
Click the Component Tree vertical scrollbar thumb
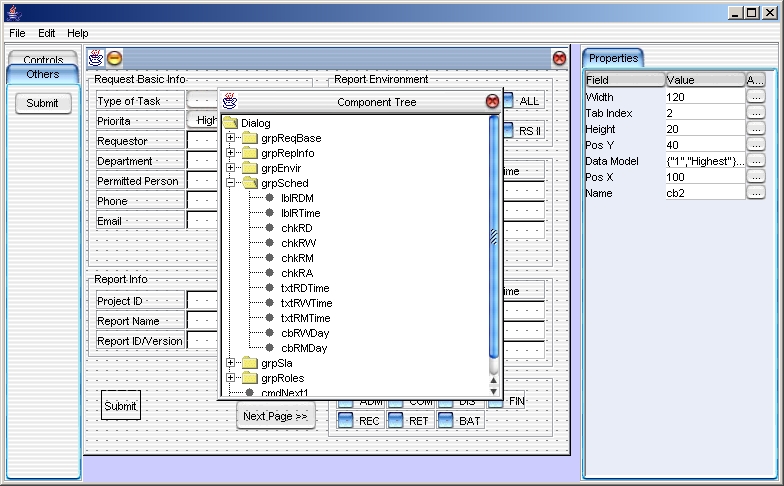click(493, 237)
